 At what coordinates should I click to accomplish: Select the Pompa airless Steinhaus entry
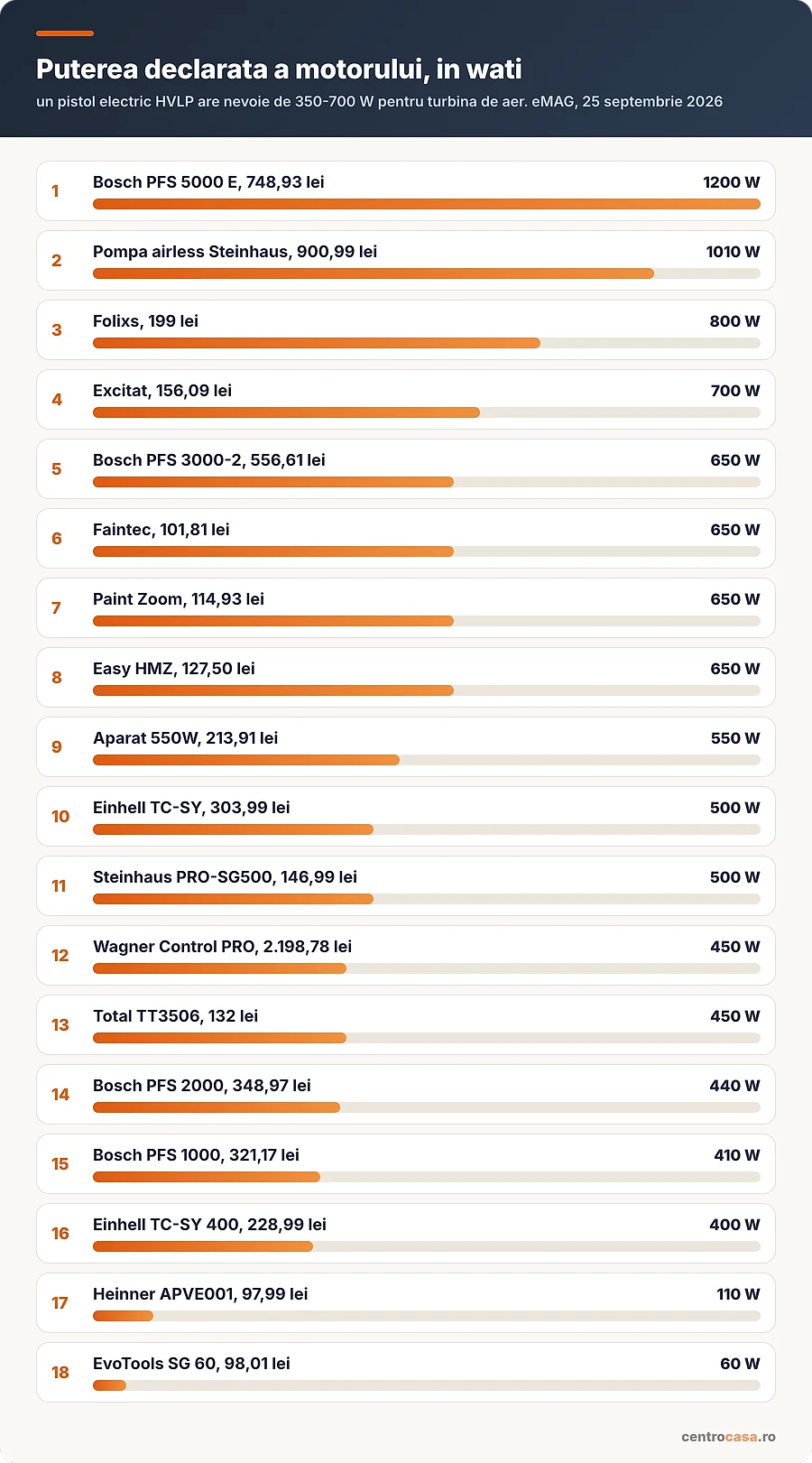[x=406, y=260]
